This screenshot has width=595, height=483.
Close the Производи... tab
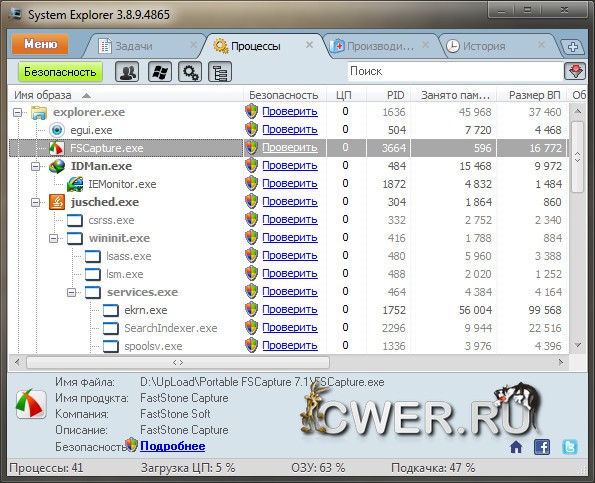click(425, 45)
